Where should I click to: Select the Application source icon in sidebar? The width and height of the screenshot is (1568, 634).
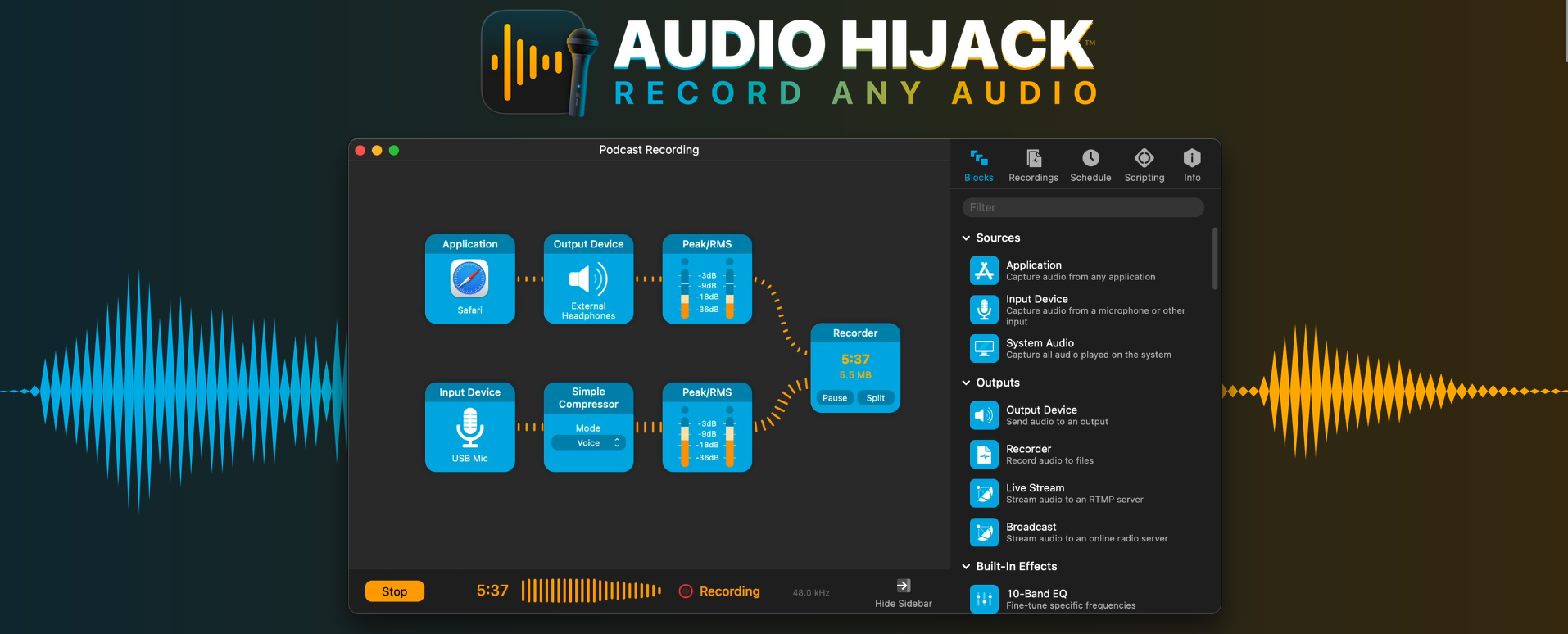pyautogui.click(x=984, y=270)
